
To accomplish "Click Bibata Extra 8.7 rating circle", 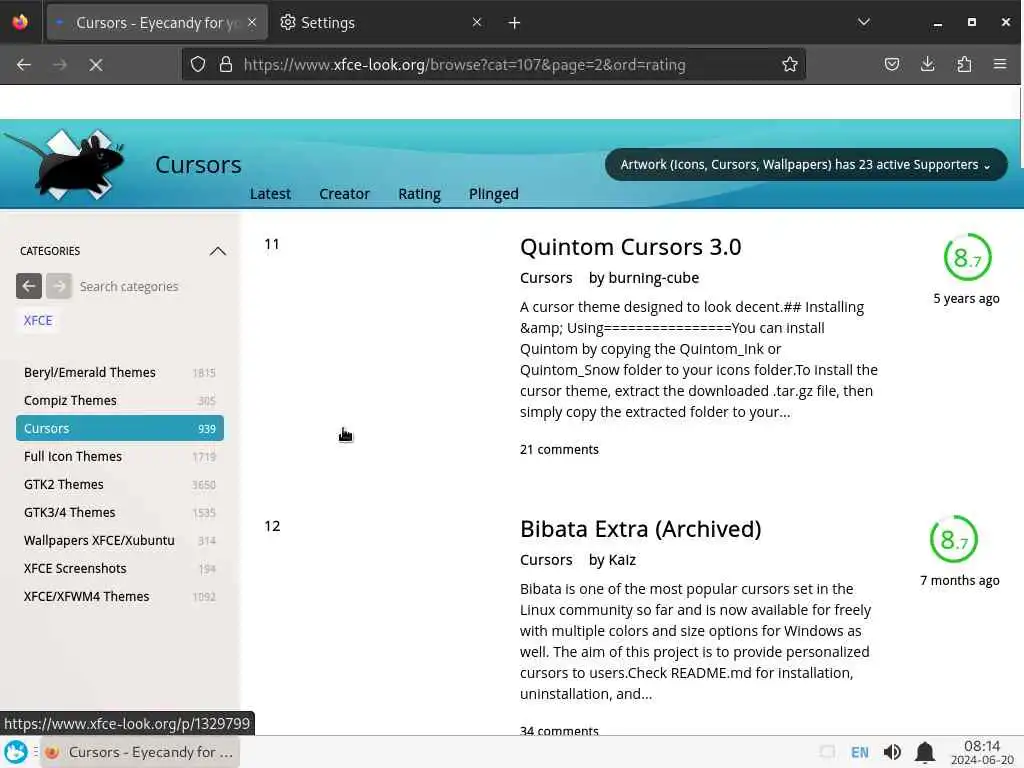I will pyautogui.click(x=953, y=539).
